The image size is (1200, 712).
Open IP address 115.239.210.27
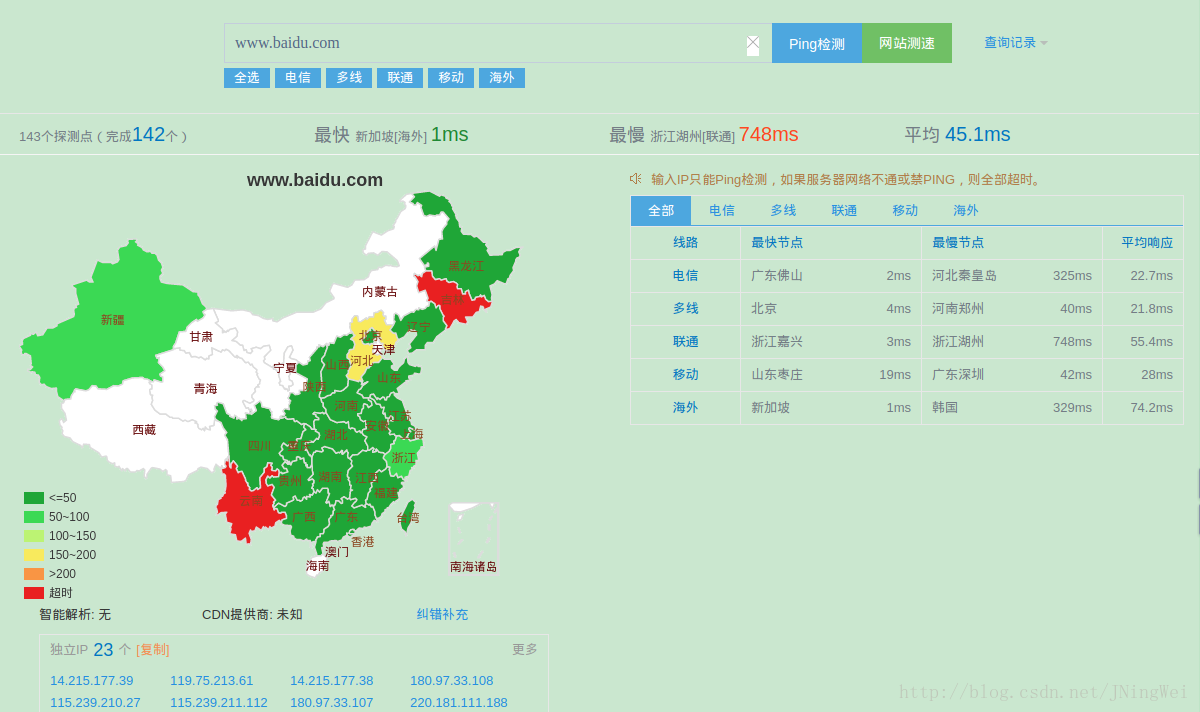pos(96,703)
